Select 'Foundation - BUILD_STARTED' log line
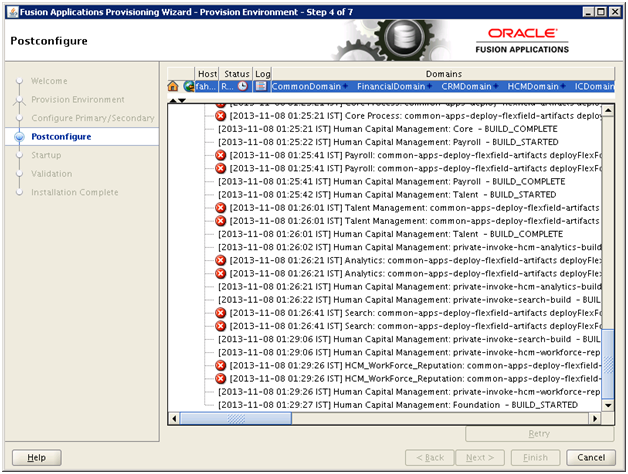This screenshot has width=628, height=474. click(x=398, y=405)
